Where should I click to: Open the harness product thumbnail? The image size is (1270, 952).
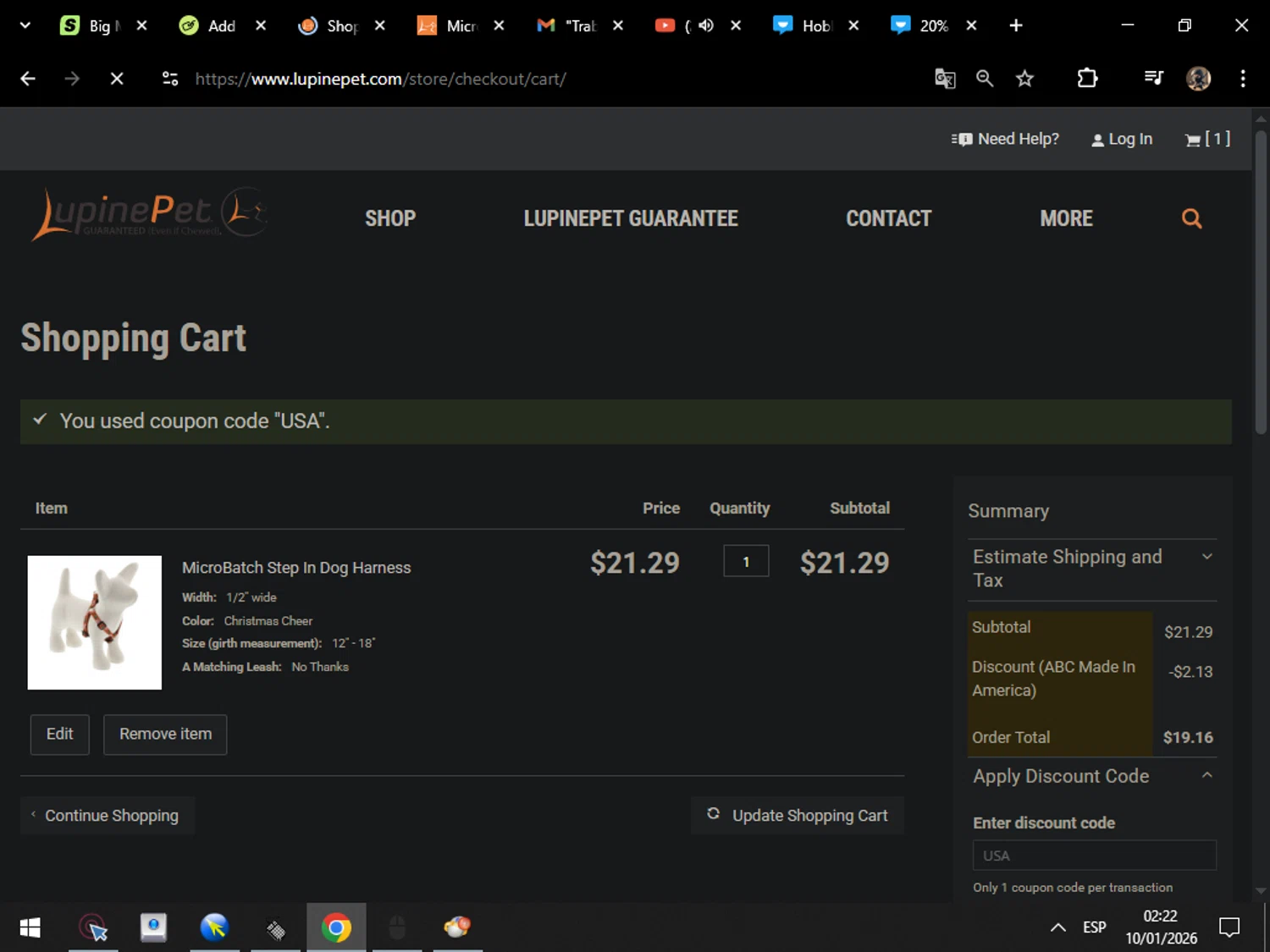point(95,623)
